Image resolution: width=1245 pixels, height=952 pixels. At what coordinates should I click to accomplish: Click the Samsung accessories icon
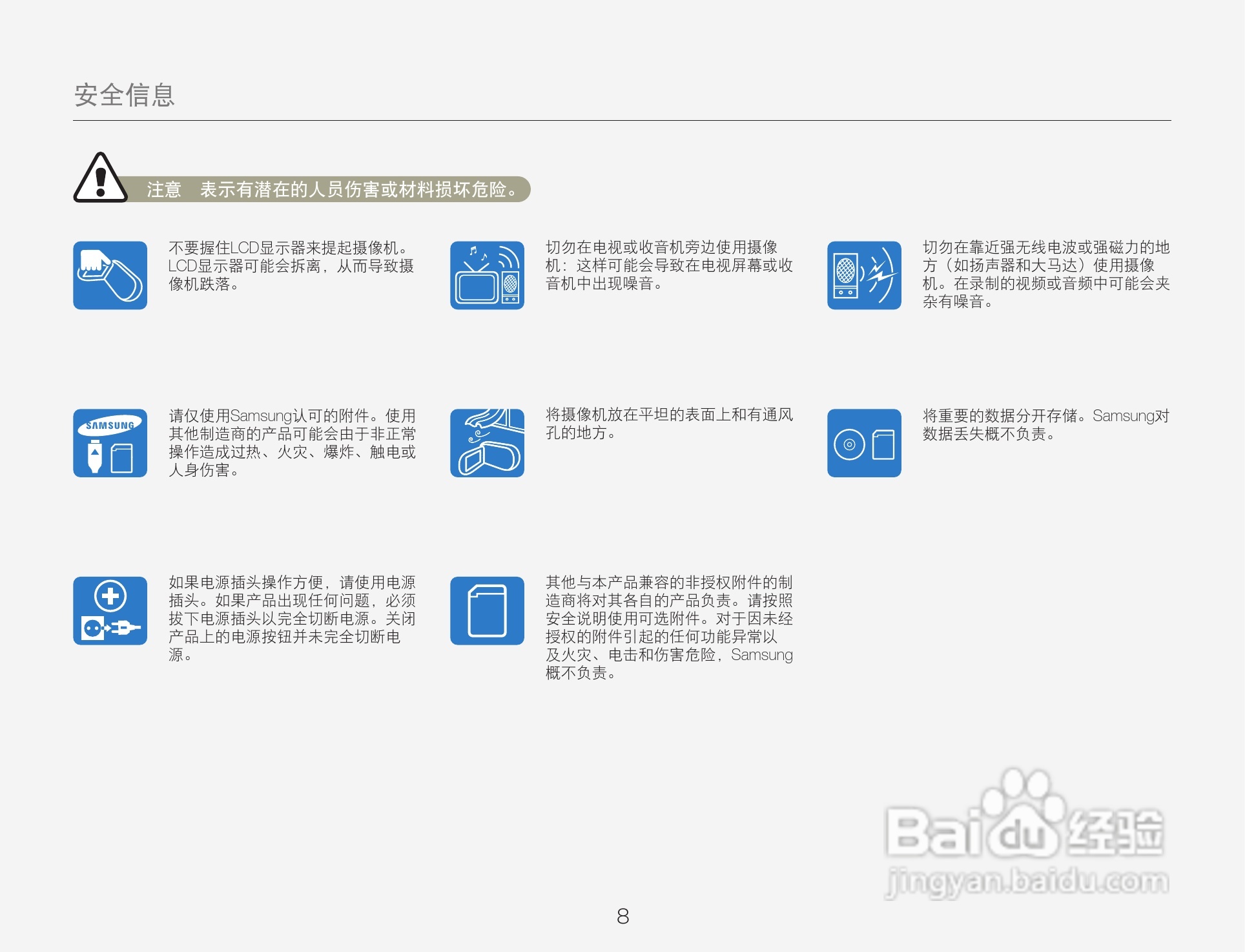pos(110,443)
